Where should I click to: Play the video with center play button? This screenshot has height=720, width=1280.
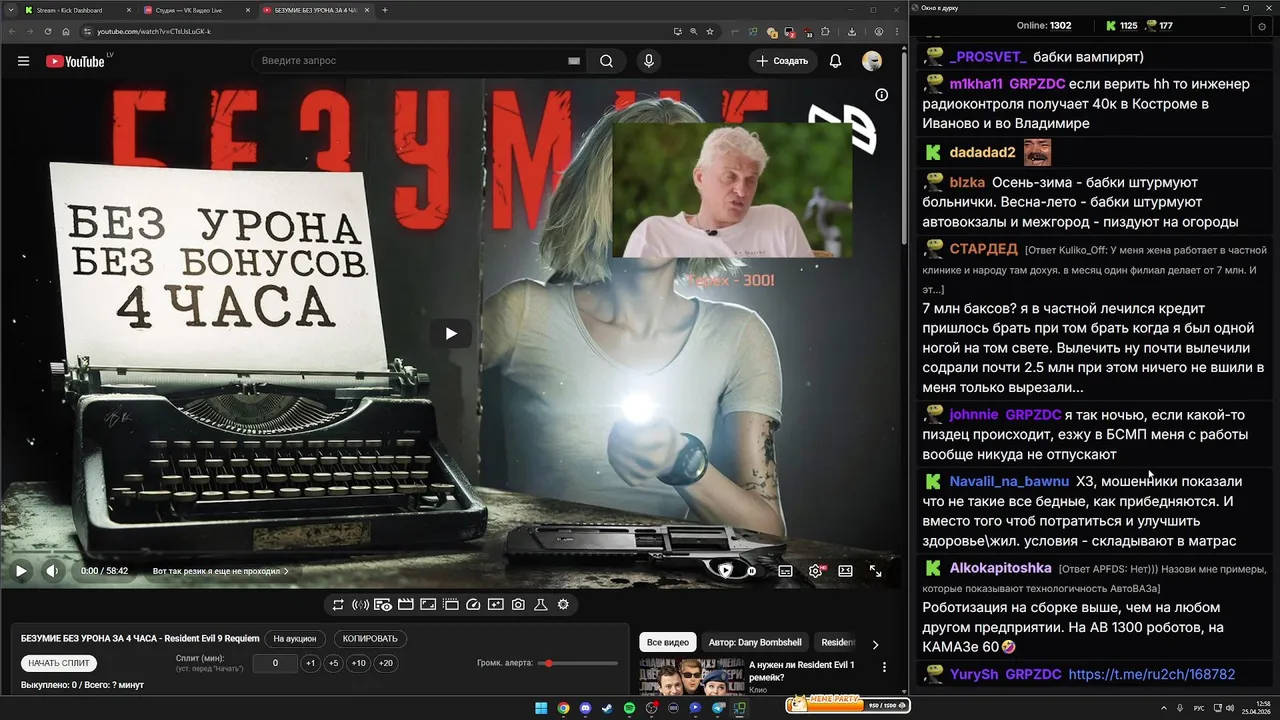[451, 333]
